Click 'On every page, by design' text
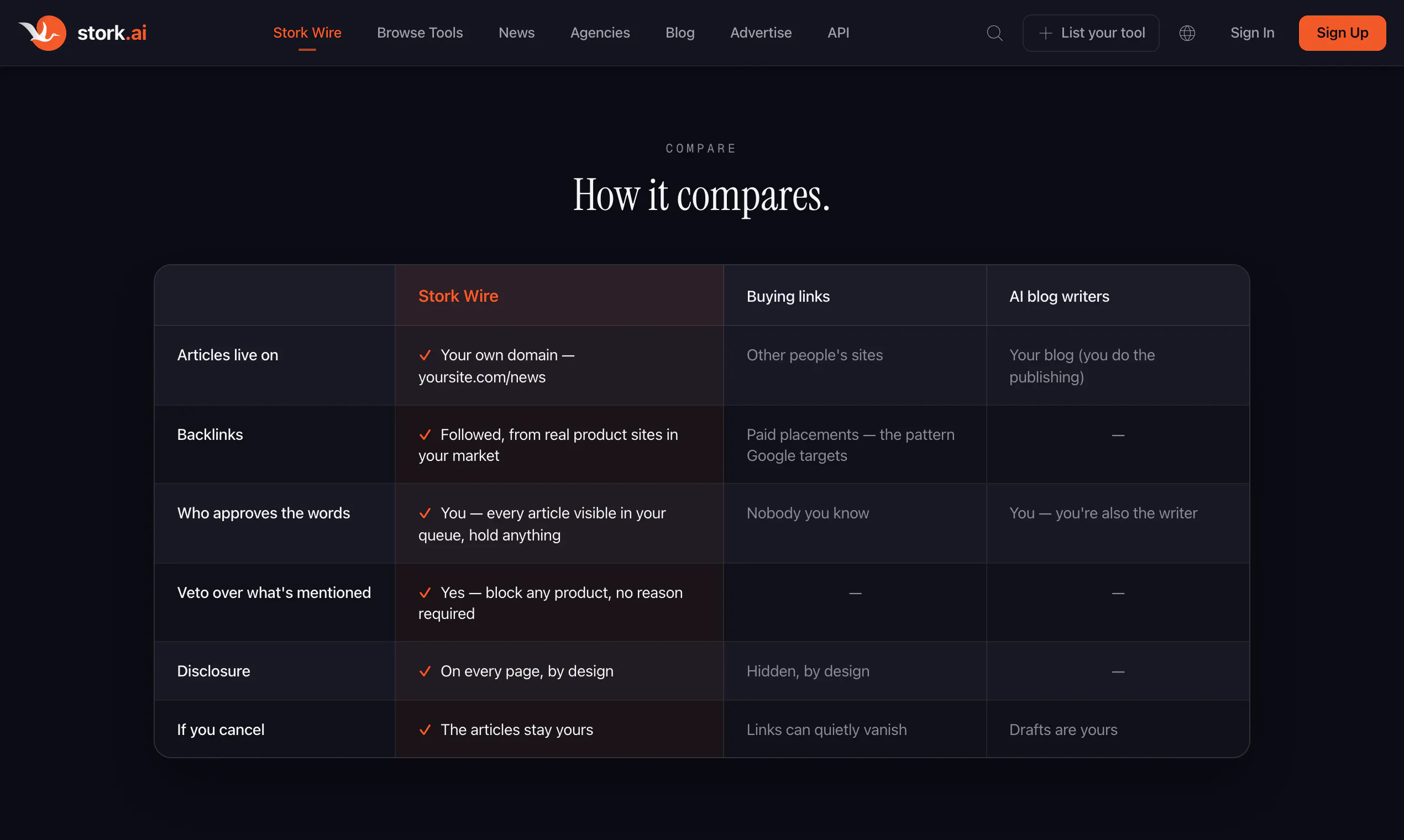 pos(527,671)
